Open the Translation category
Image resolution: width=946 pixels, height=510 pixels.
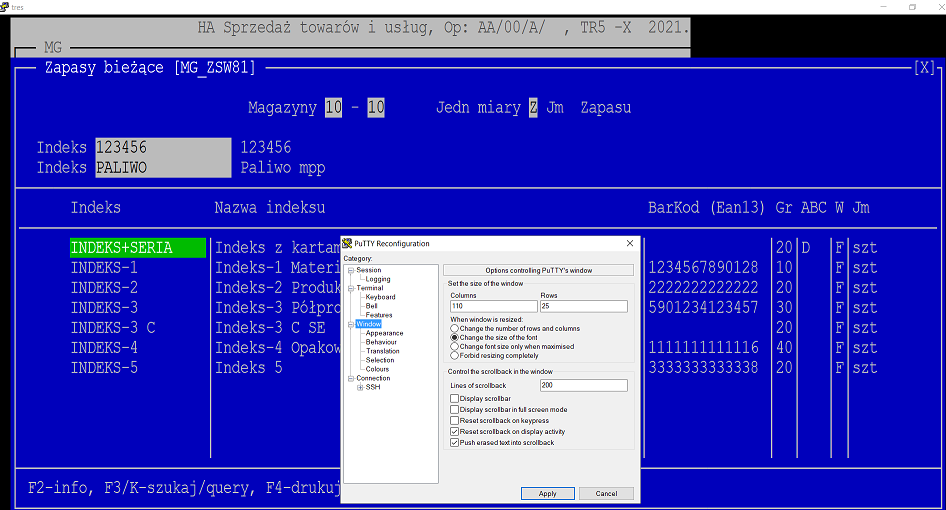383,351
